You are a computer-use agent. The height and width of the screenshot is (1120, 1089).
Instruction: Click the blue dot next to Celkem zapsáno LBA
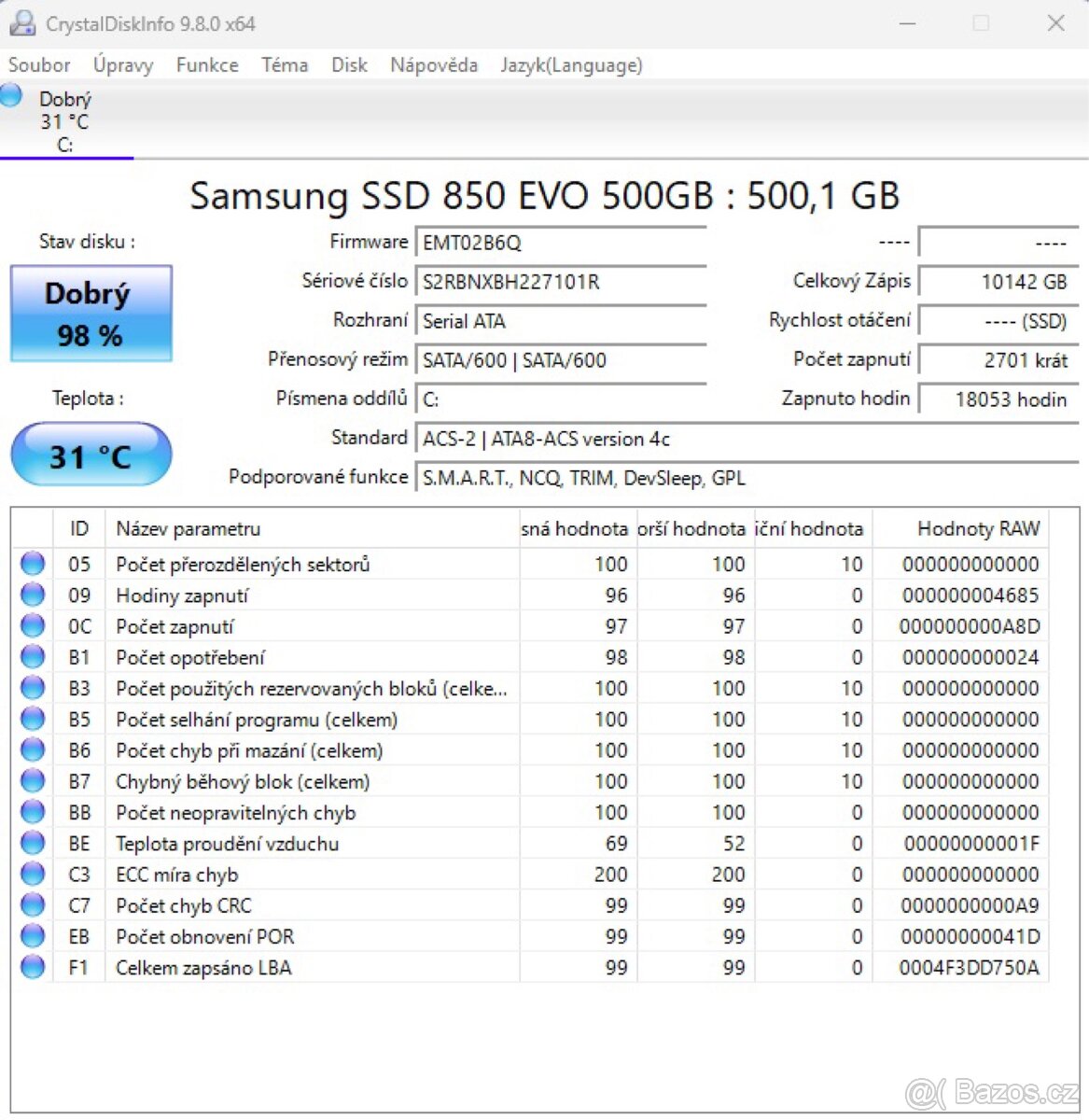pyautogui.click(x=32, y=966)
